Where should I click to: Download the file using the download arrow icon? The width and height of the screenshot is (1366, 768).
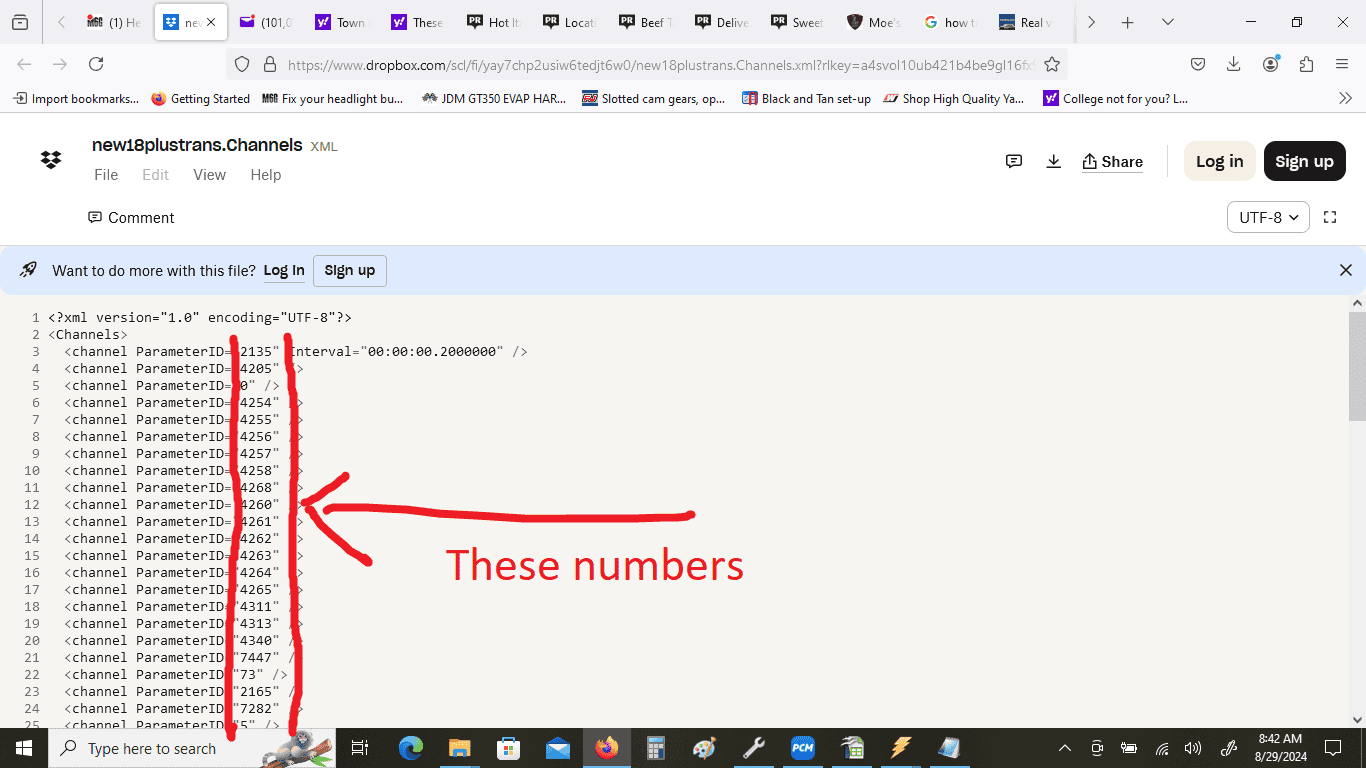pos(1053,161)
